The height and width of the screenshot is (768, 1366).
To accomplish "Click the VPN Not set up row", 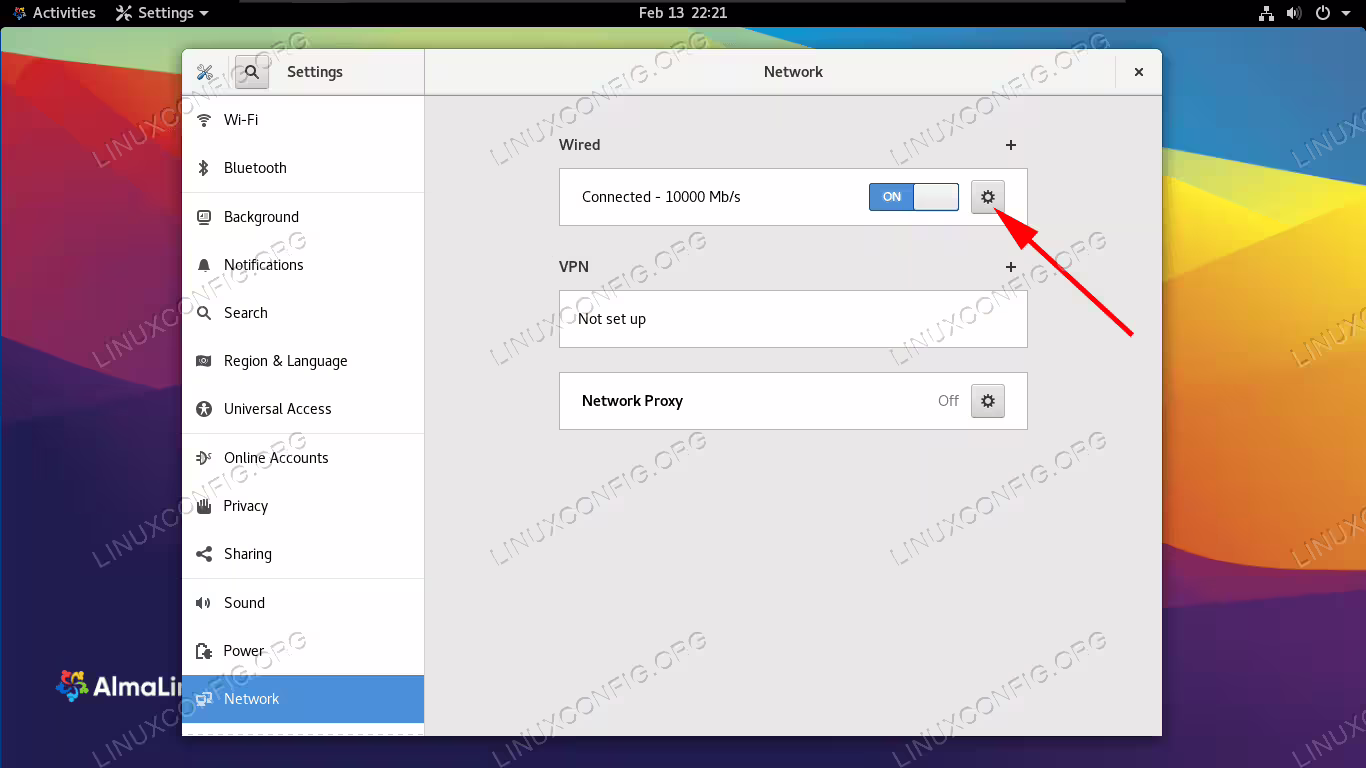I will (793, 319).
